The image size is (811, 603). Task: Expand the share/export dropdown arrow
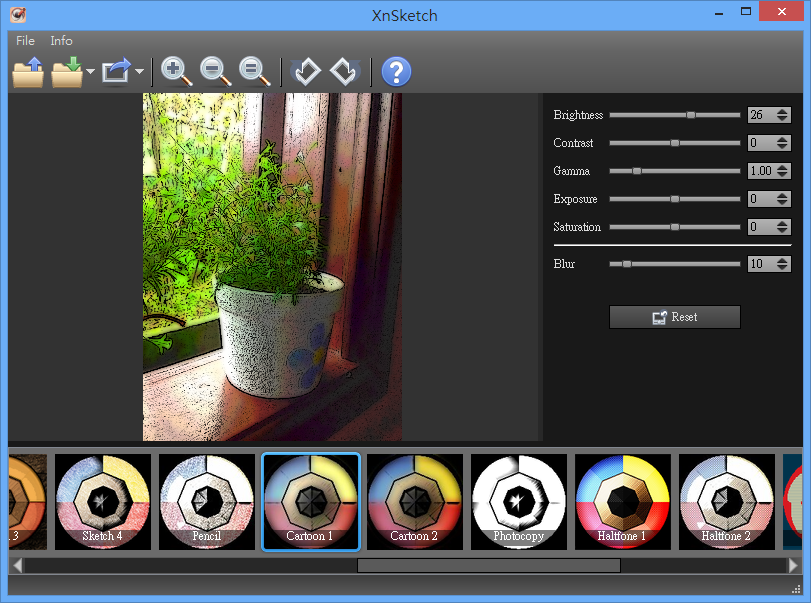pyautogui.click(x=139, y=72)
